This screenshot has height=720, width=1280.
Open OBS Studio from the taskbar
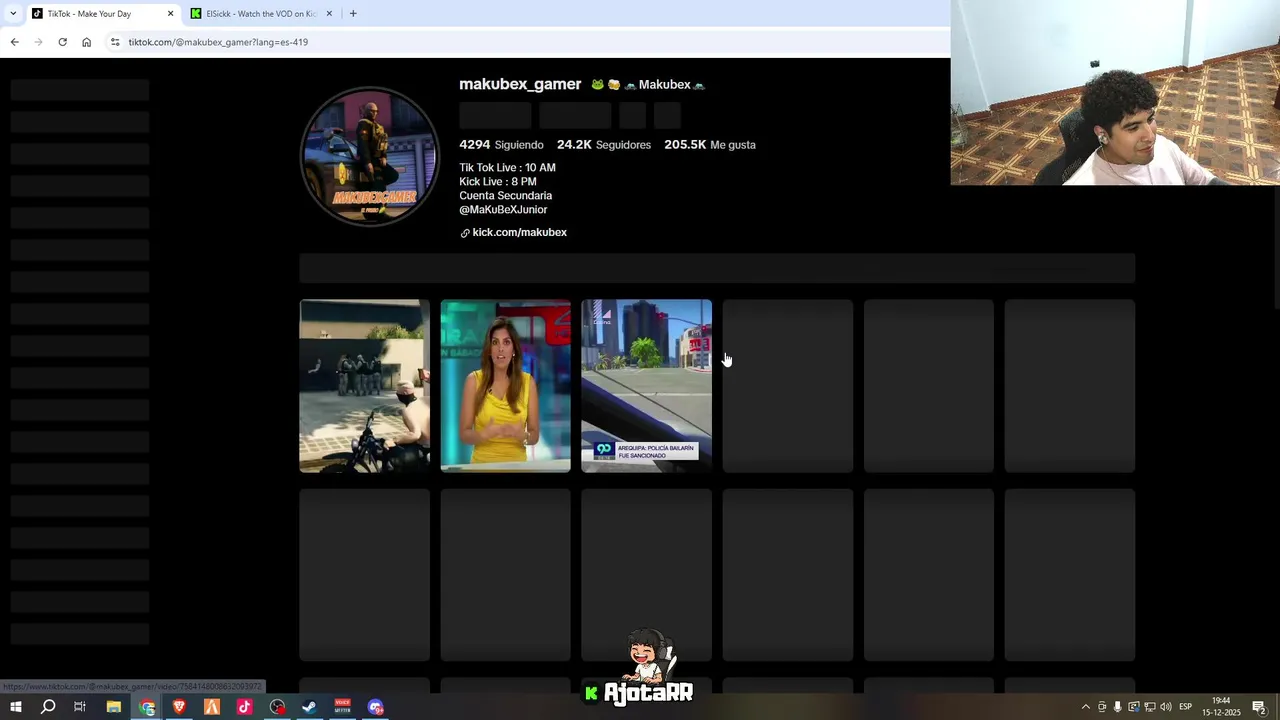coord(277,707)
